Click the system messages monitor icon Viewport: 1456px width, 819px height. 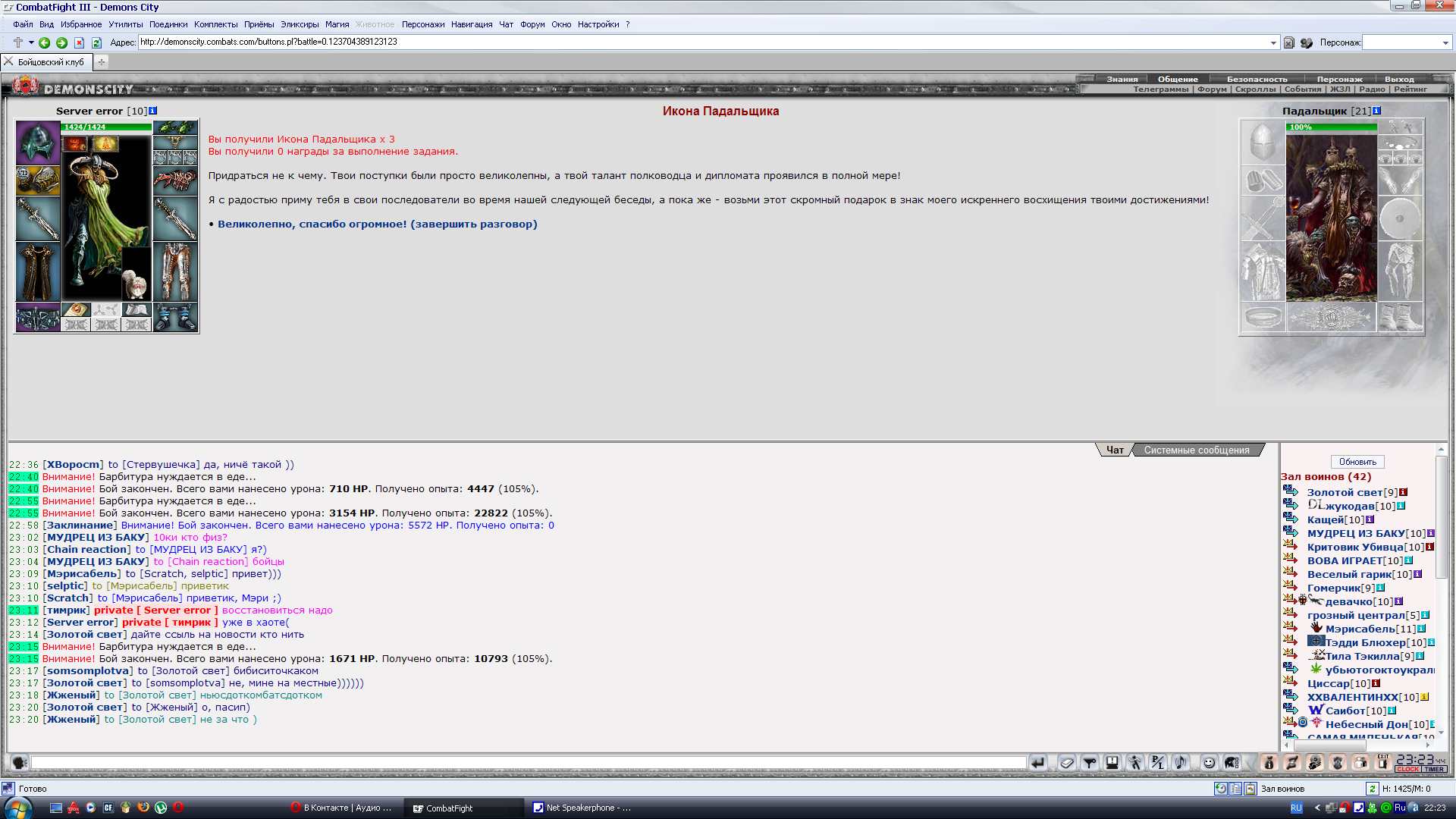(1112, 763)
